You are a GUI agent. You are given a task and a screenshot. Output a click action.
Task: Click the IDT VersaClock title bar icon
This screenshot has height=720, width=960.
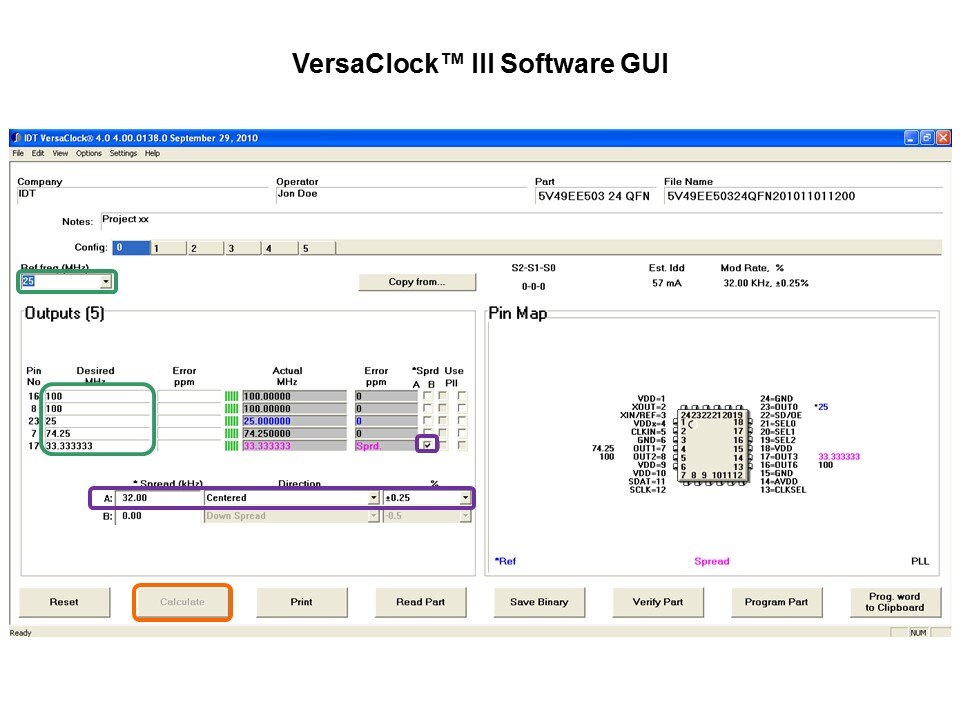pyautogui.click(x=16, y=138)
